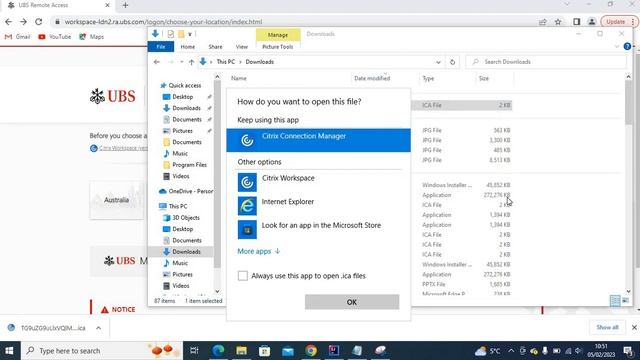The height and width of the screenshot is (360, 640).
Task: Choose Citrix Workspace from other options
Action: click(x=318, y=182)
